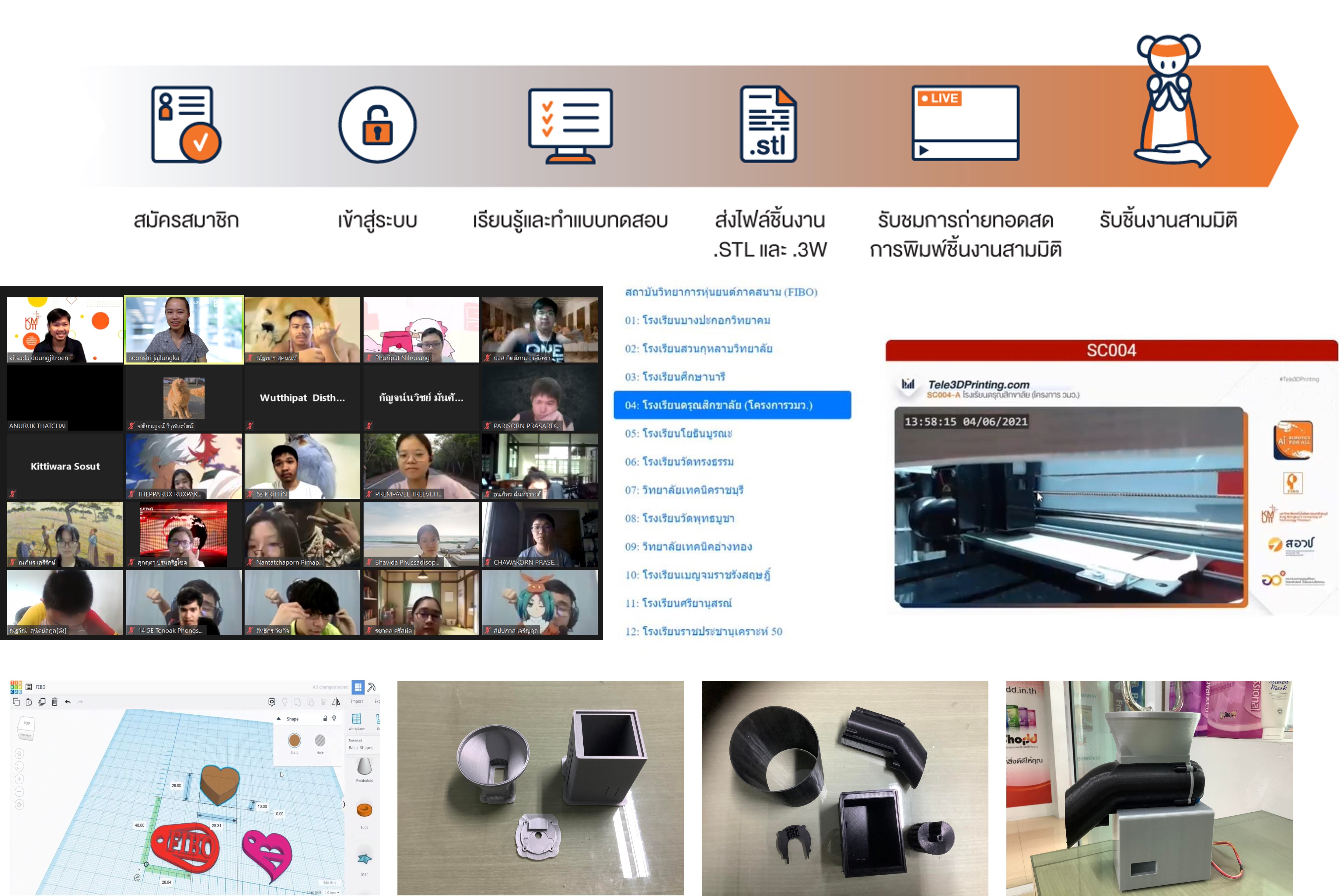Toggle the shape visibility lightbulb

(x=334, y=719)
